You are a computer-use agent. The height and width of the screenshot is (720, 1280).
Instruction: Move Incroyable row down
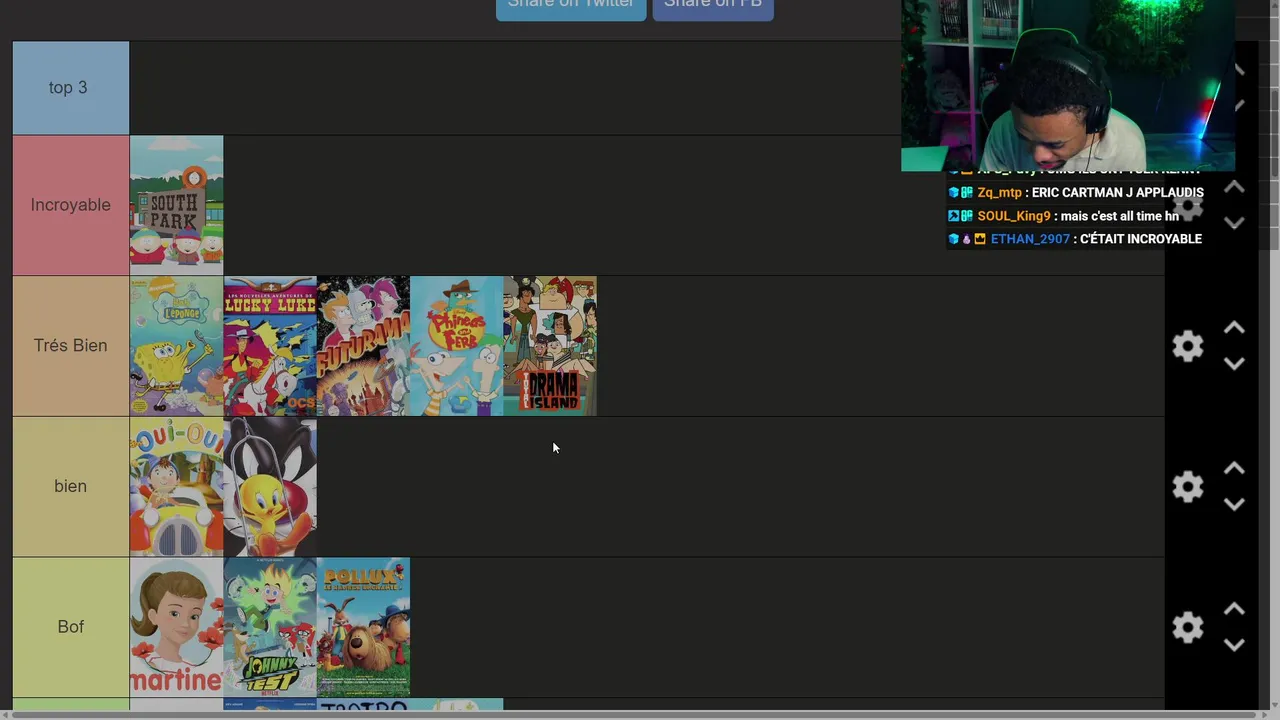point(1234,223)
